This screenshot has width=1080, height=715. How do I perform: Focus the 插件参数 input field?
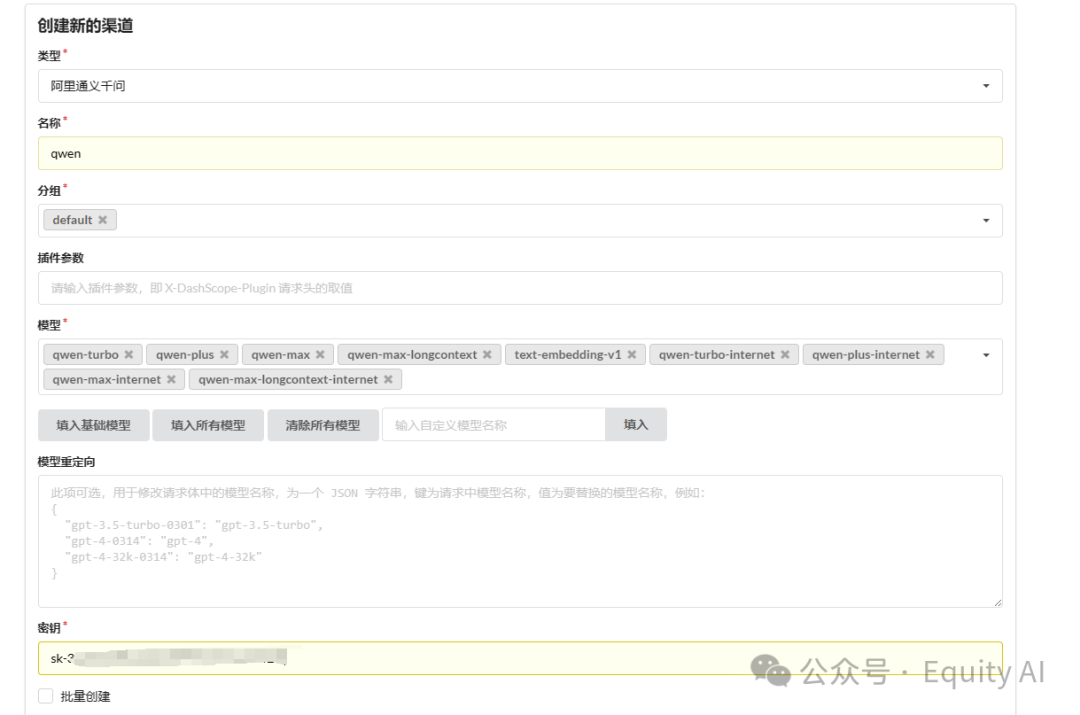pos(520,288)
